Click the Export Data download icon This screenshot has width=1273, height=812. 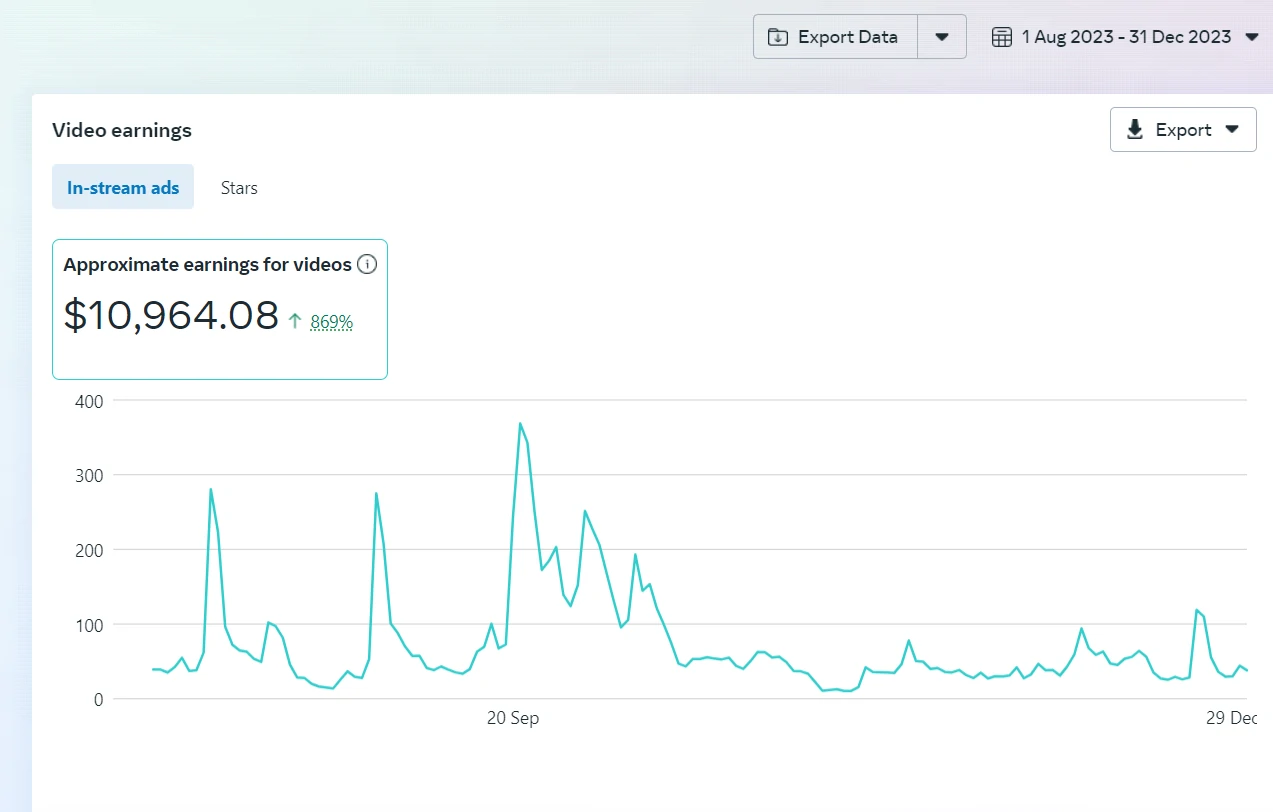click(777, 37)
